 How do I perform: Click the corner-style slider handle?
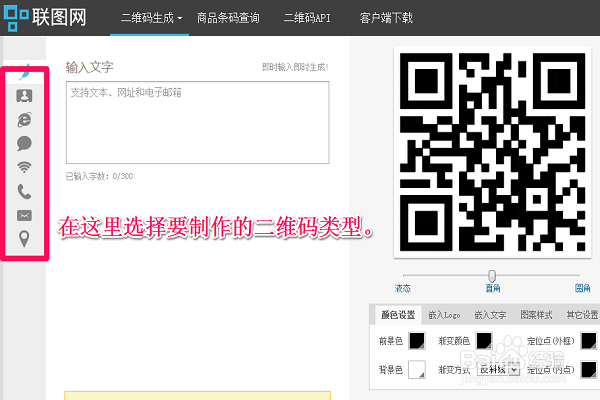[x=492, y=276]
